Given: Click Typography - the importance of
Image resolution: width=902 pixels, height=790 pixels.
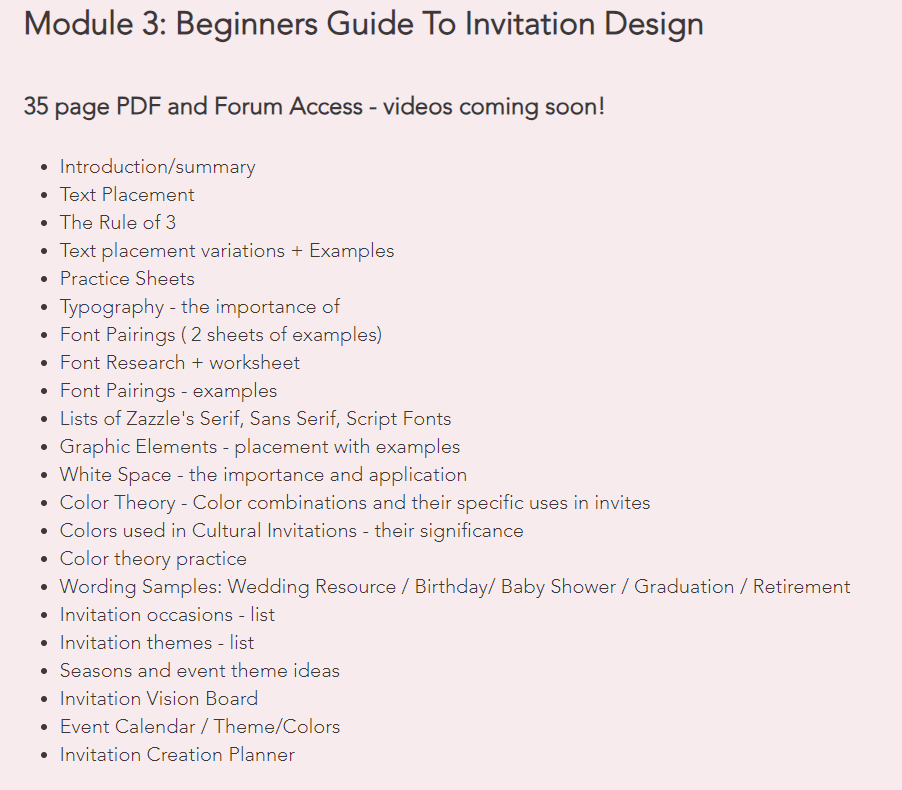Looking at the screenshot, I should 200,307.
